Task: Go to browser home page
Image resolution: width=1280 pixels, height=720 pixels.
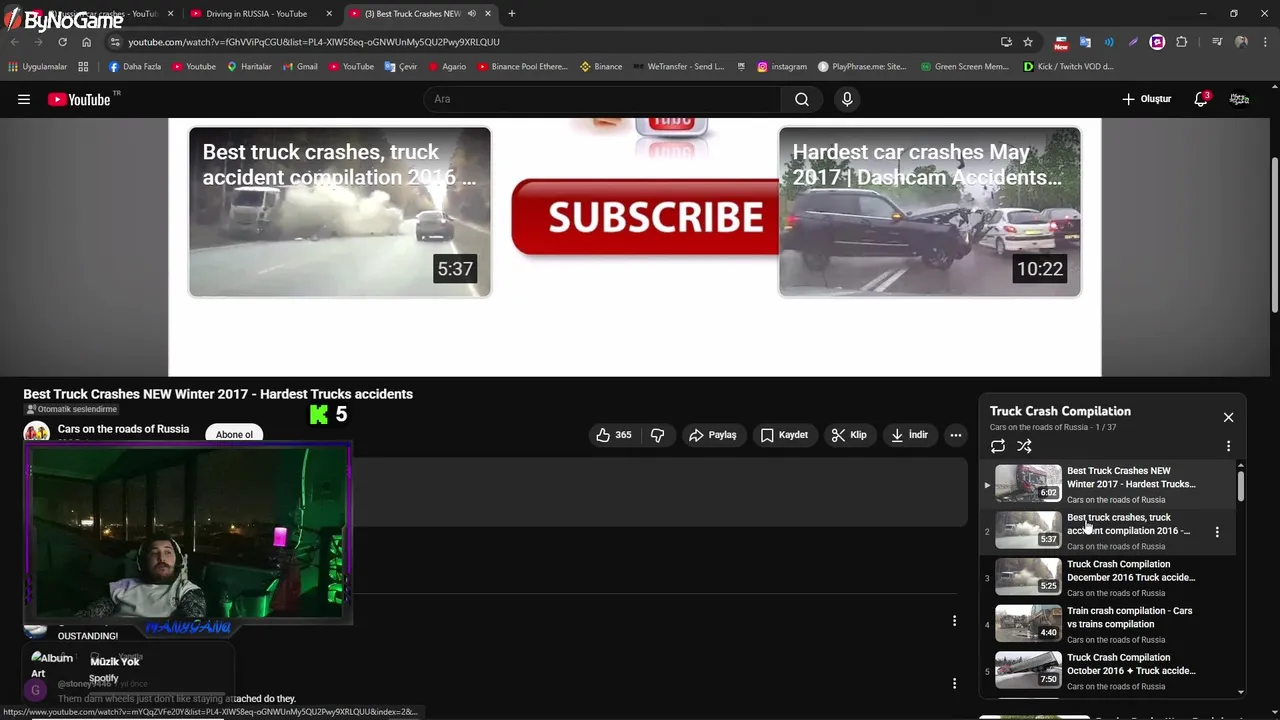Action: [86, 42]
